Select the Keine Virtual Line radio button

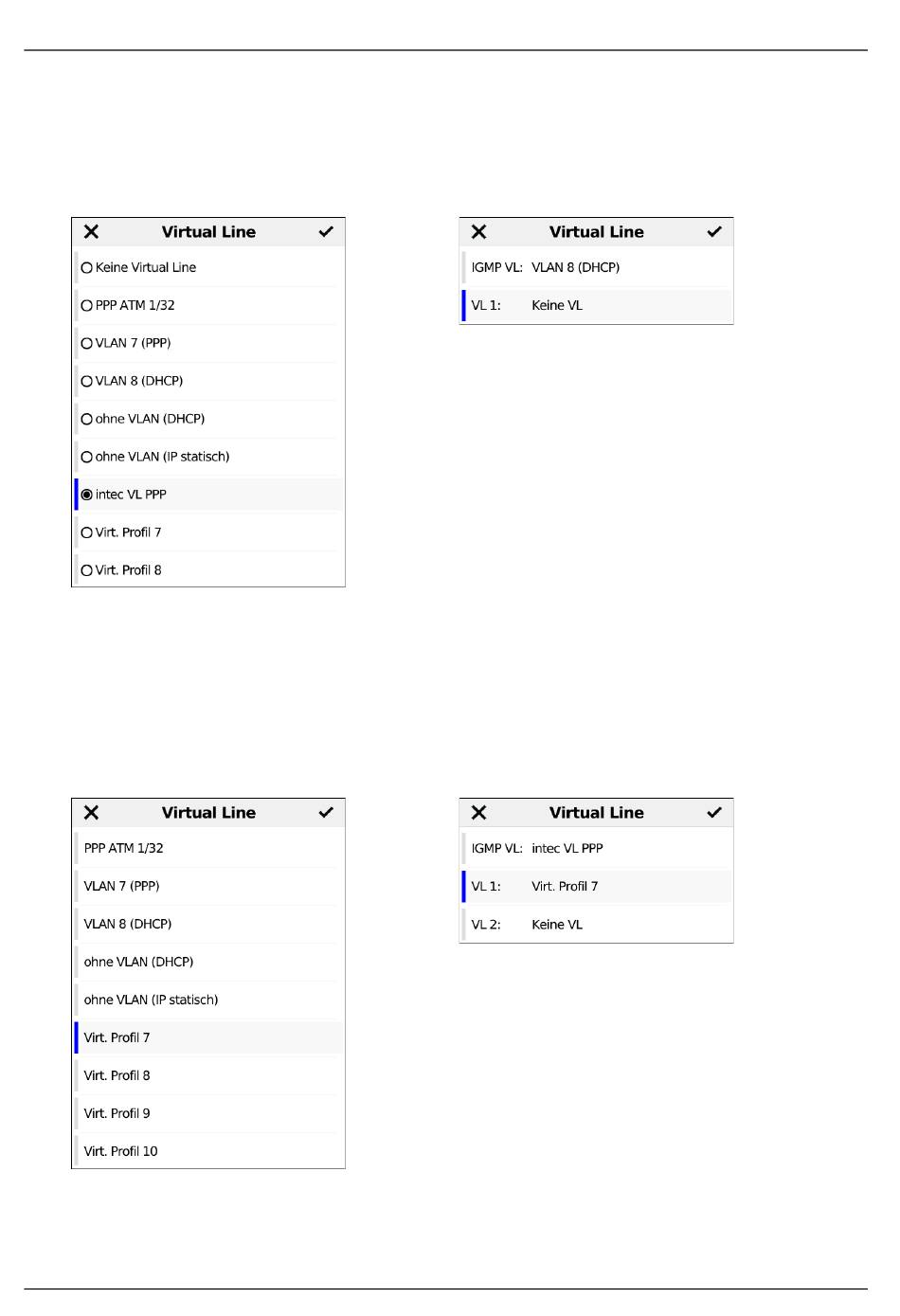coord(87,268)
